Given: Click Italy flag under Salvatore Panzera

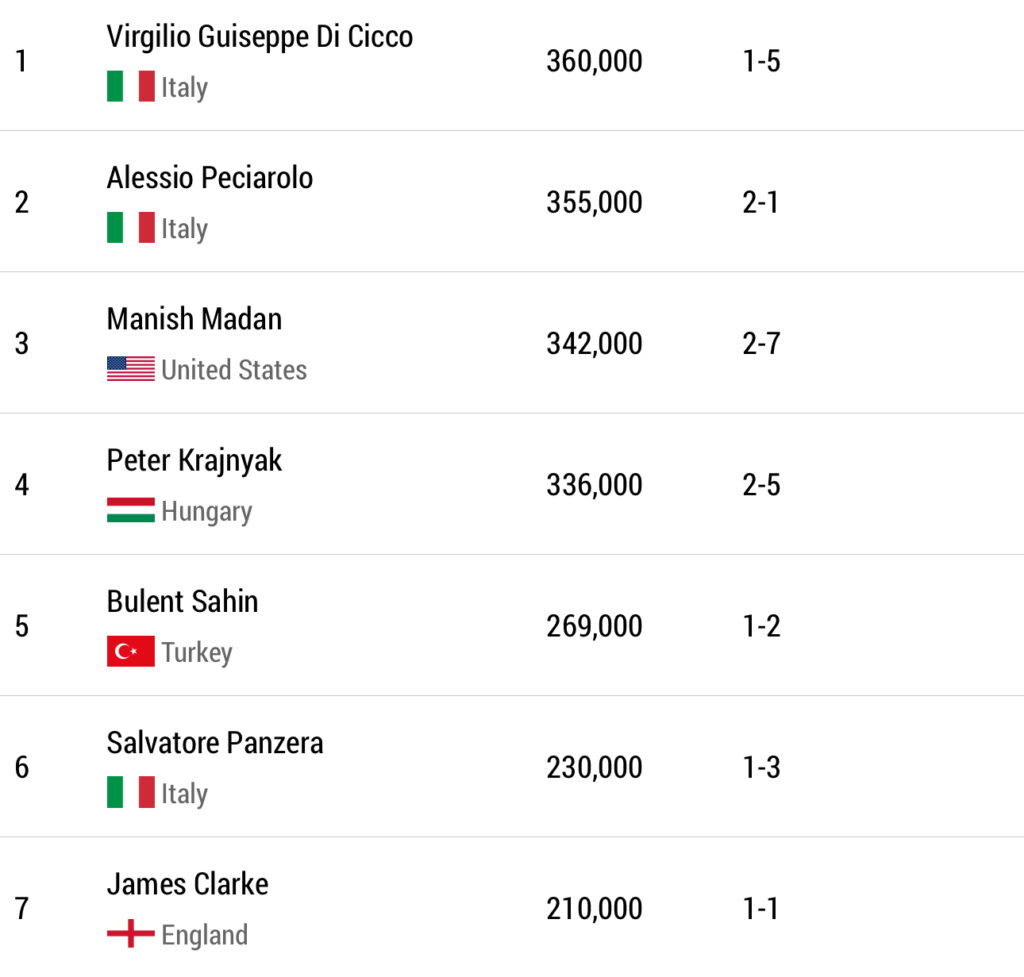Looking at the screenshot, I should tap(130, 793).
